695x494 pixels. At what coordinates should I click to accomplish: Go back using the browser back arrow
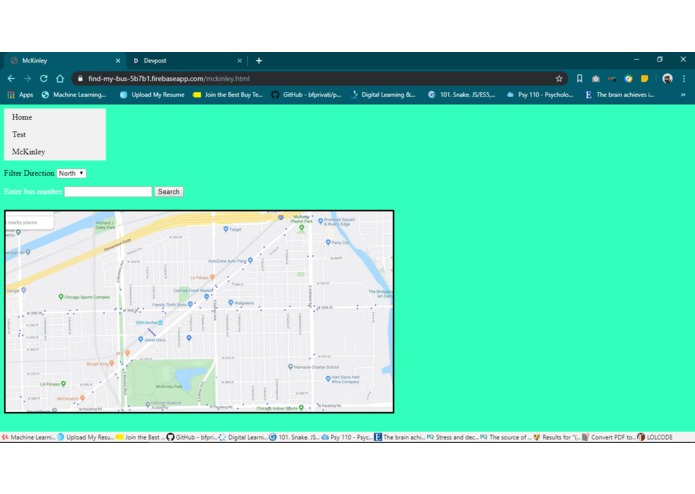pos(11,78)
